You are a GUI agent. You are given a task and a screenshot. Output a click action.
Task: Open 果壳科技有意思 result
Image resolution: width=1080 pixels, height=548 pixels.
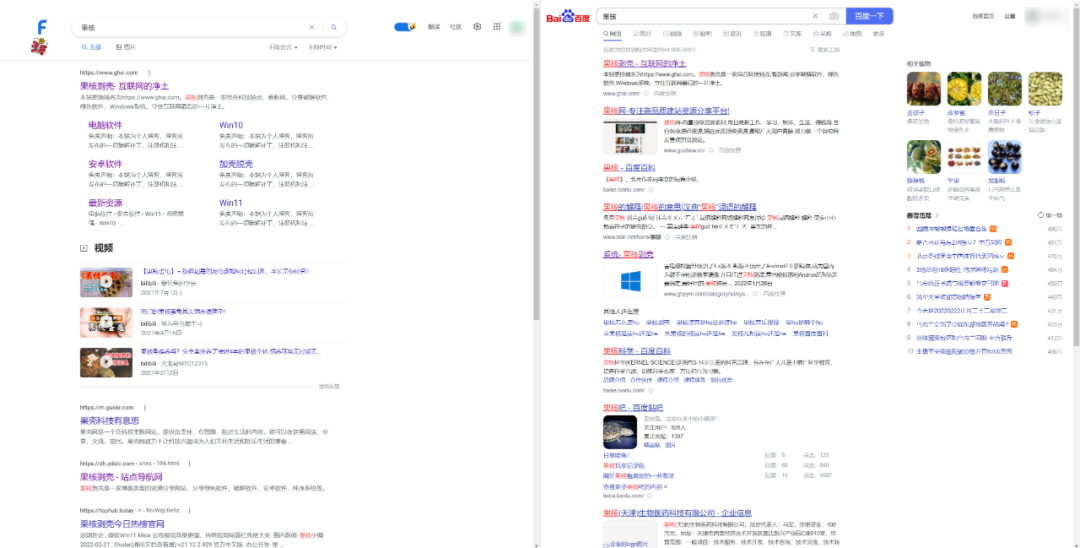[110, 420]
